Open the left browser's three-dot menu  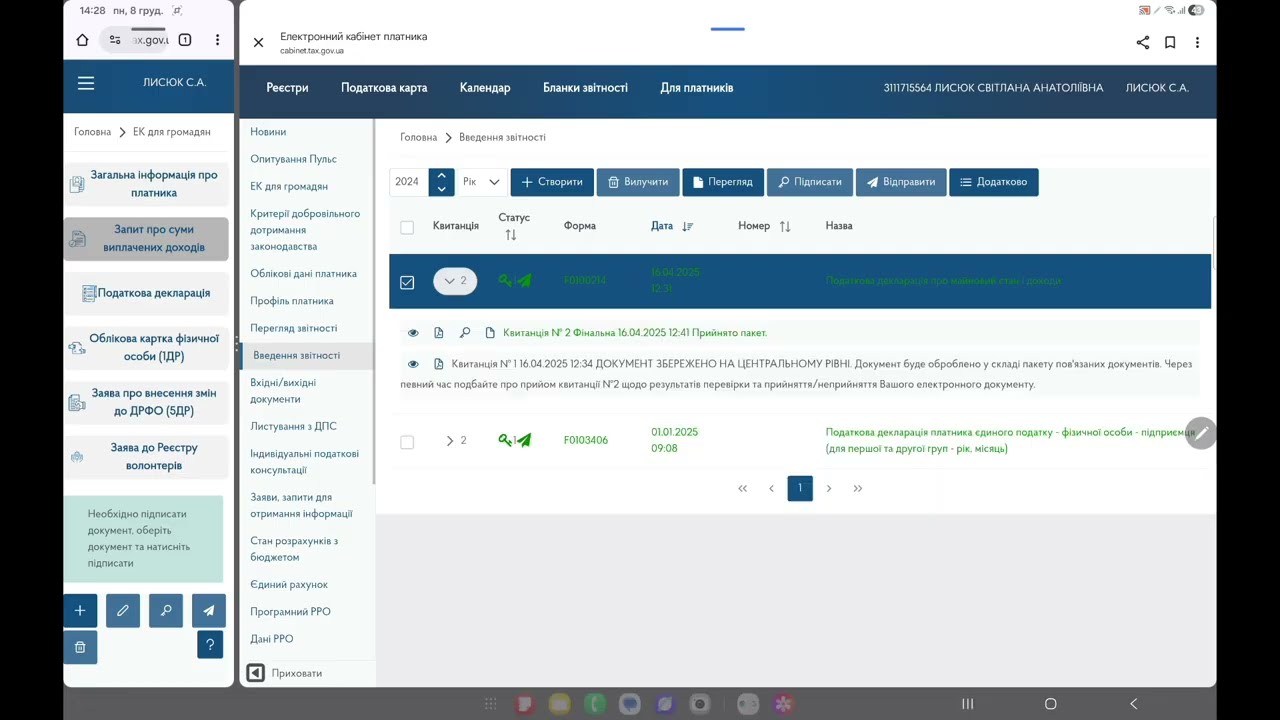click(217, 40)
